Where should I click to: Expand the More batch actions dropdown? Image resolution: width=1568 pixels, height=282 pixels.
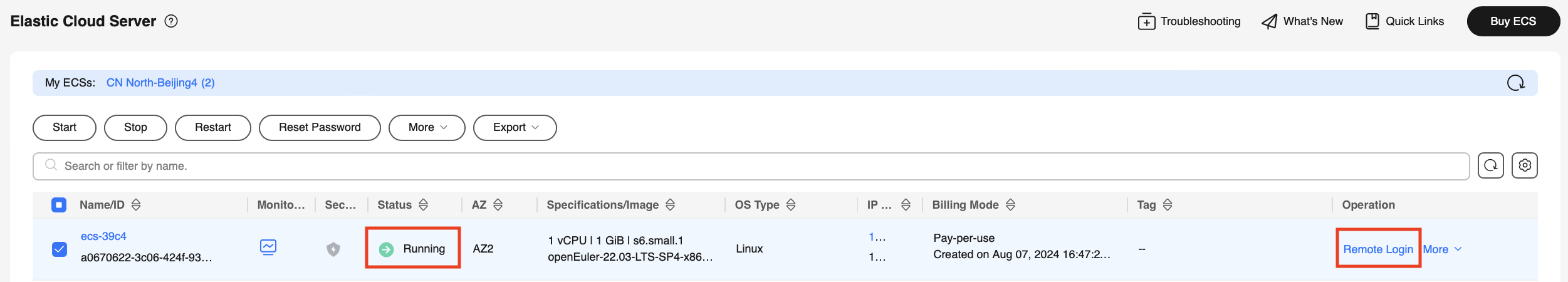427,128
